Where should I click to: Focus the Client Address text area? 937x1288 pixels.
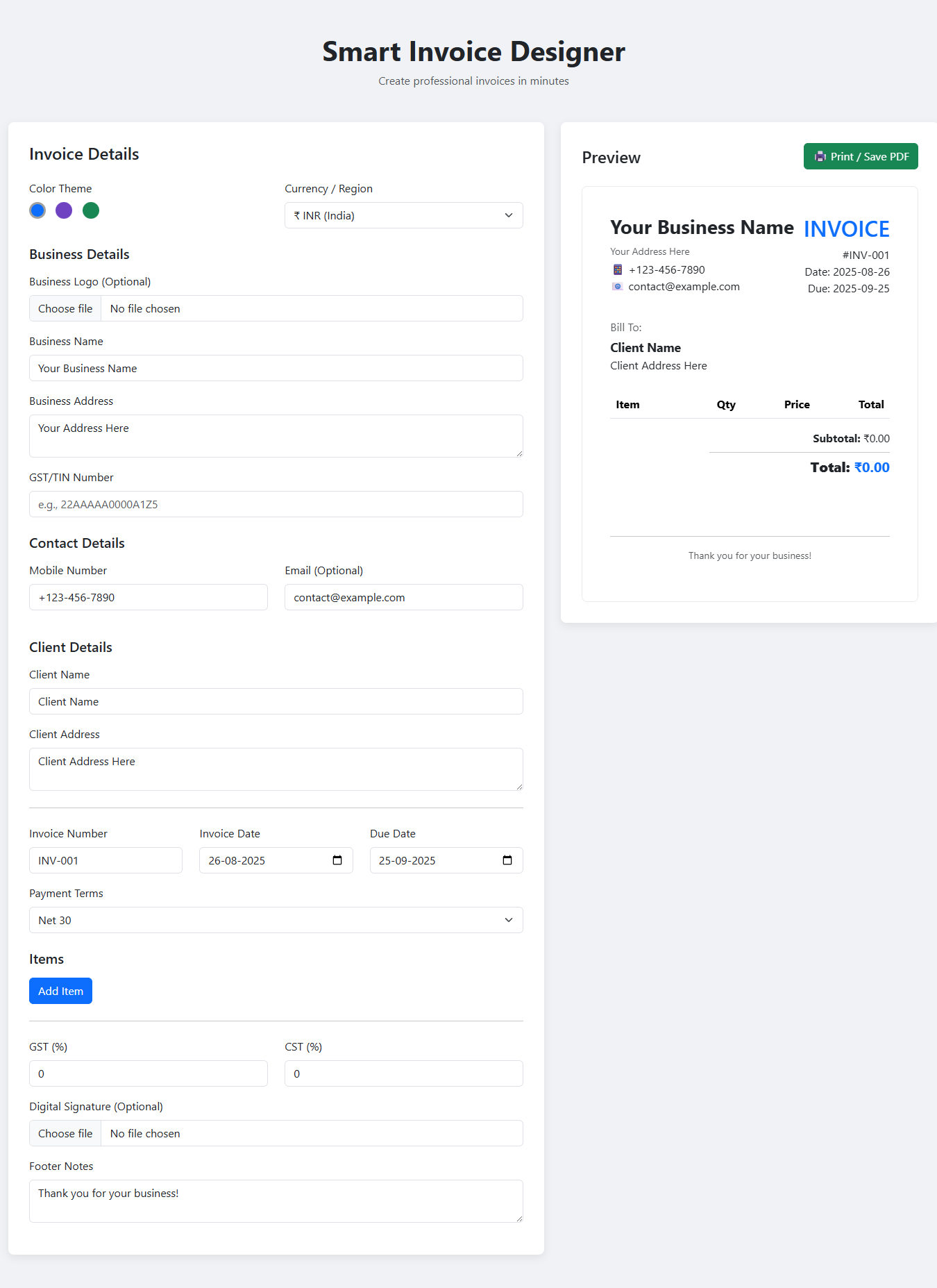(x=276, y=769)
